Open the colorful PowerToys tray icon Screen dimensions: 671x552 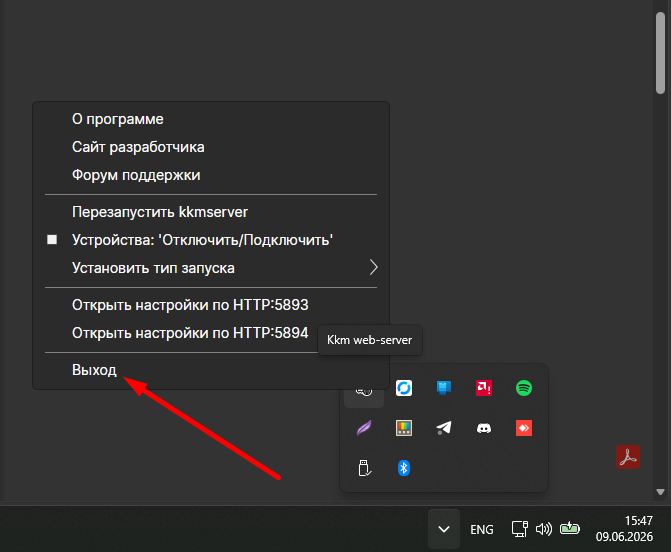point(404,428)
